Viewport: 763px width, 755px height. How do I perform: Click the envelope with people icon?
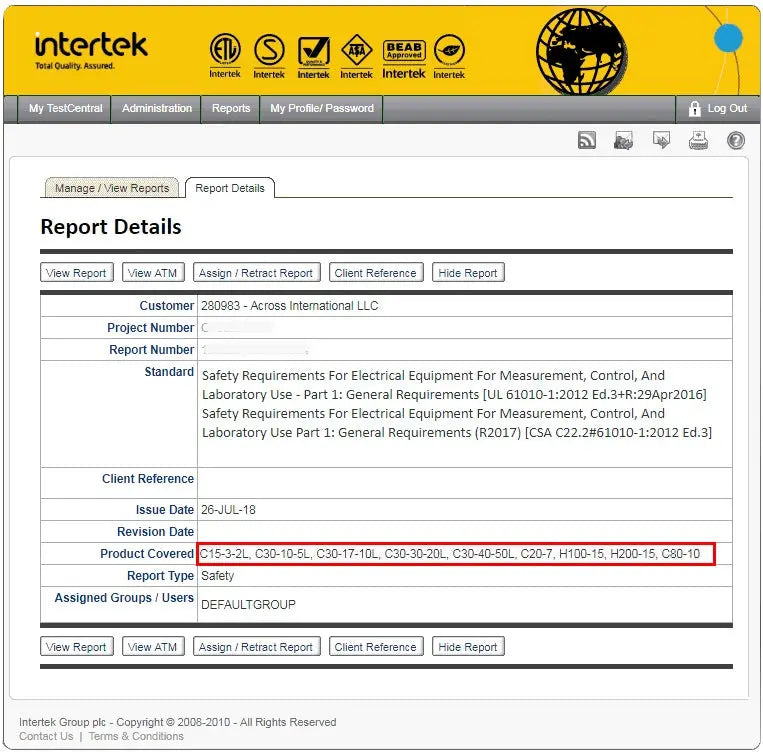[624, 141]
